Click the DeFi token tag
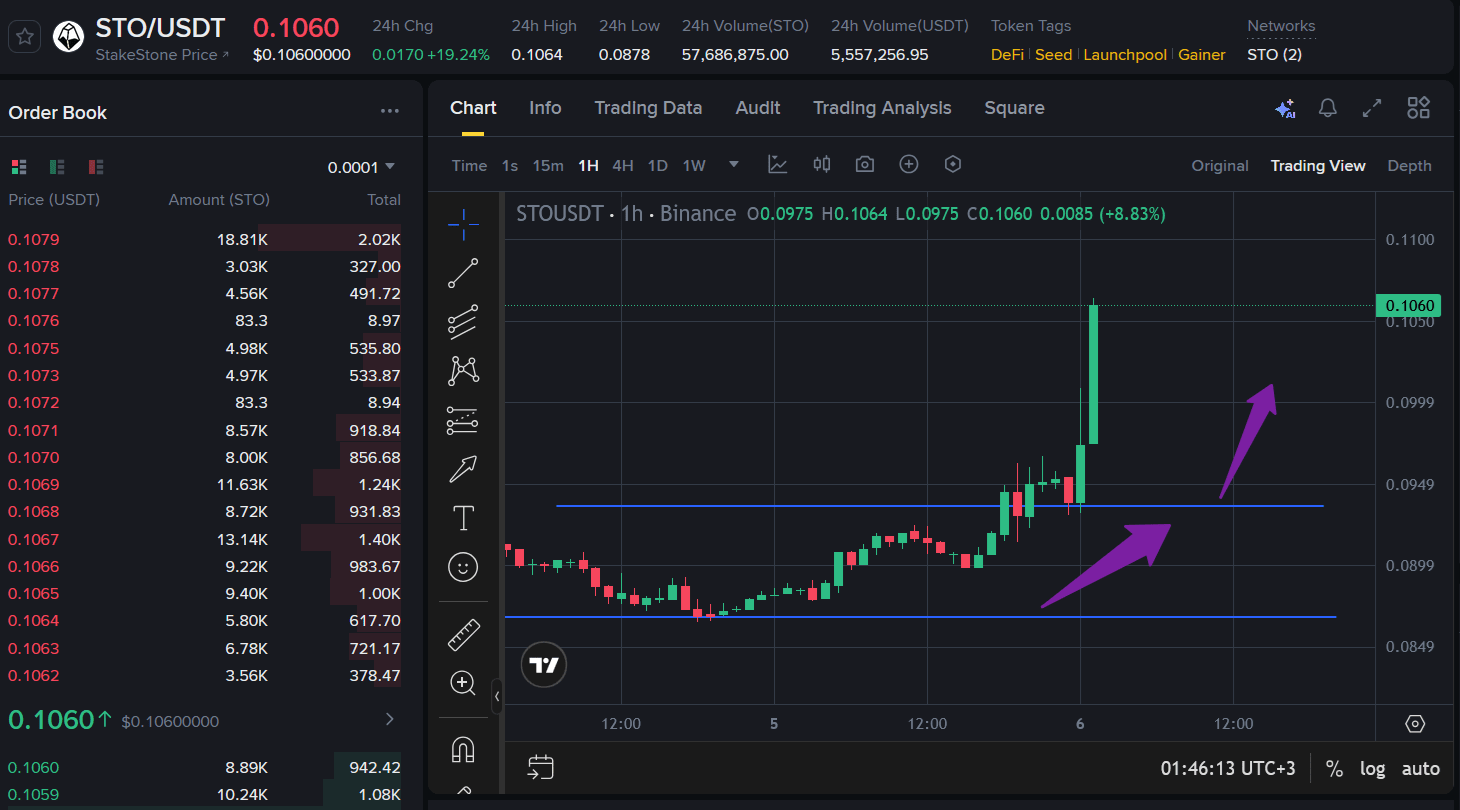The image size is (1460, 810). pos(1007,55)
